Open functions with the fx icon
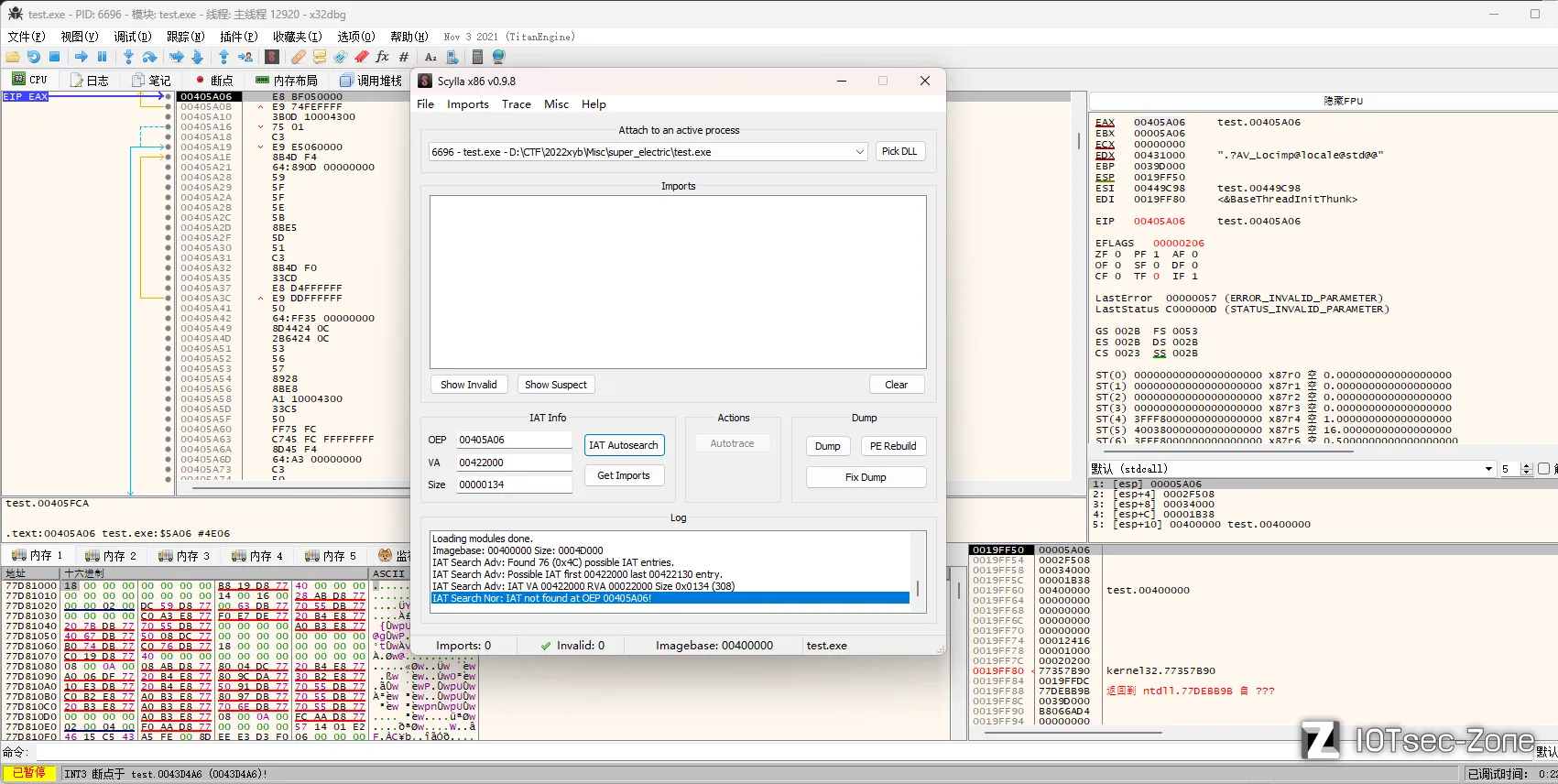 383,57
